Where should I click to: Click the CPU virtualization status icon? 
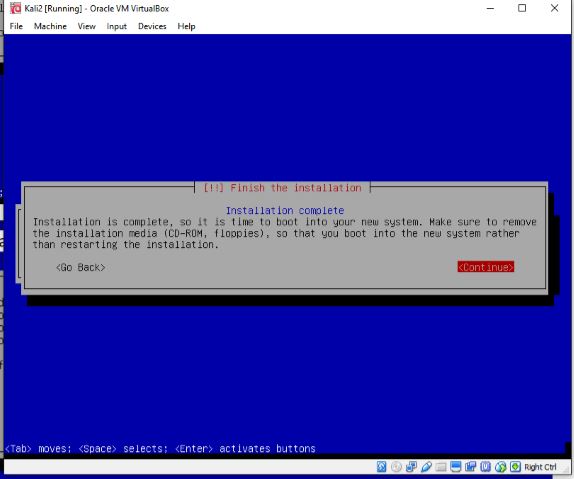click(x=485, y=467)
